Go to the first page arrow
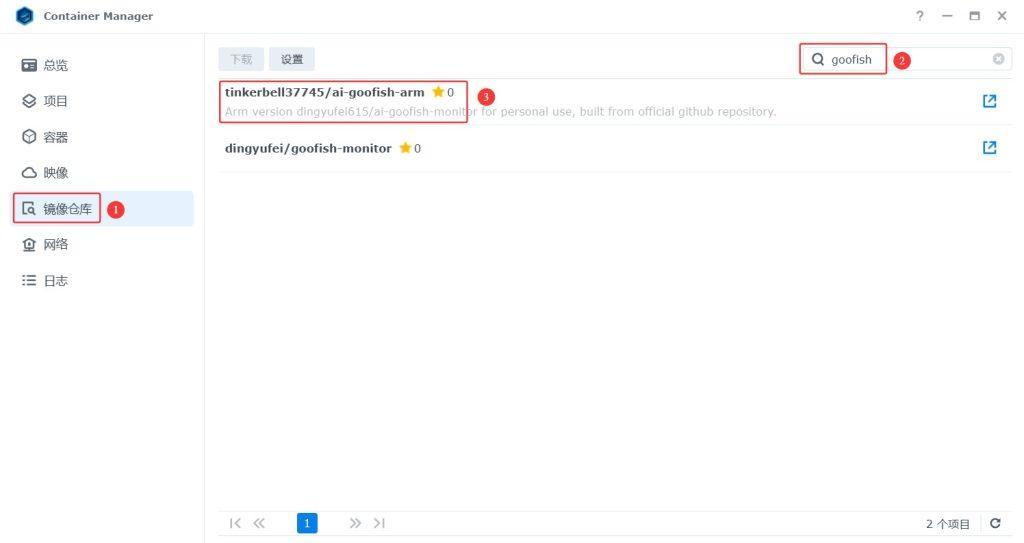 point(235,523)
